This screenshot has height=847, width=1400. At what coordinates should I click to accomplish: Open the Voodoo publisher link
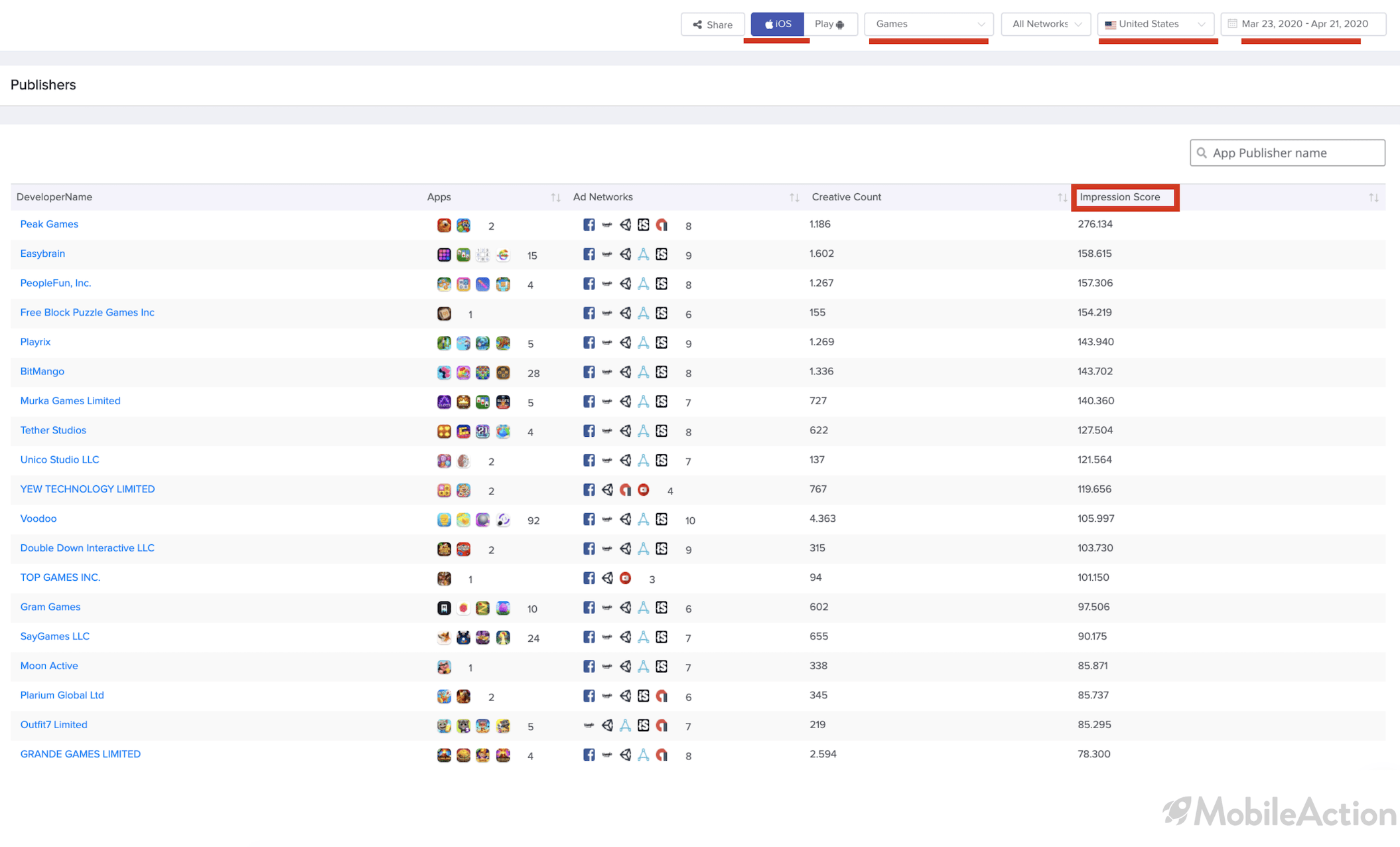point(38,518)
